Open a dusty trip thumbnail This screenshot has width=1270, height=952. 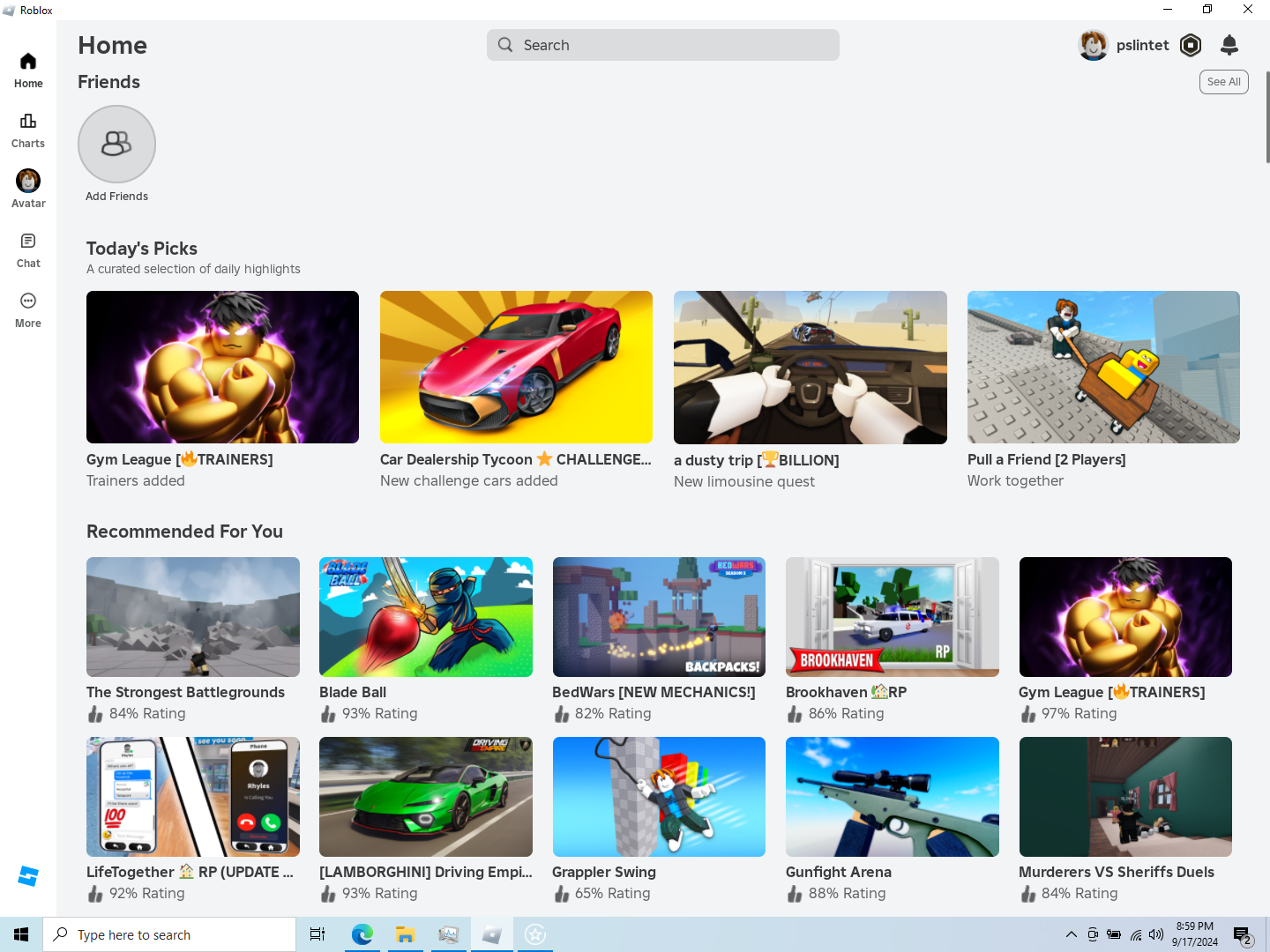click(810, 367)
